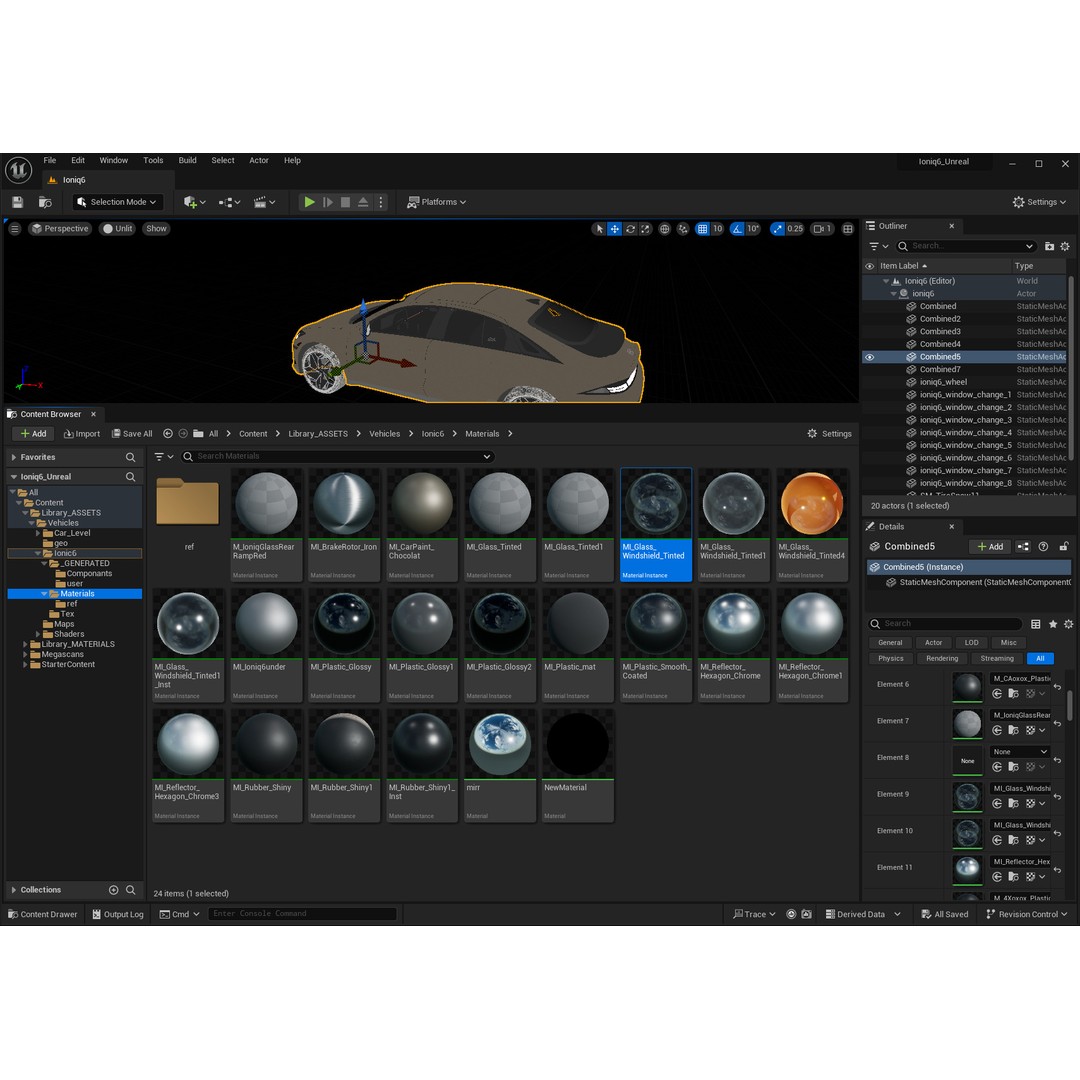
Task: Open the Actor menu
Action: click(x=259, y=160)
